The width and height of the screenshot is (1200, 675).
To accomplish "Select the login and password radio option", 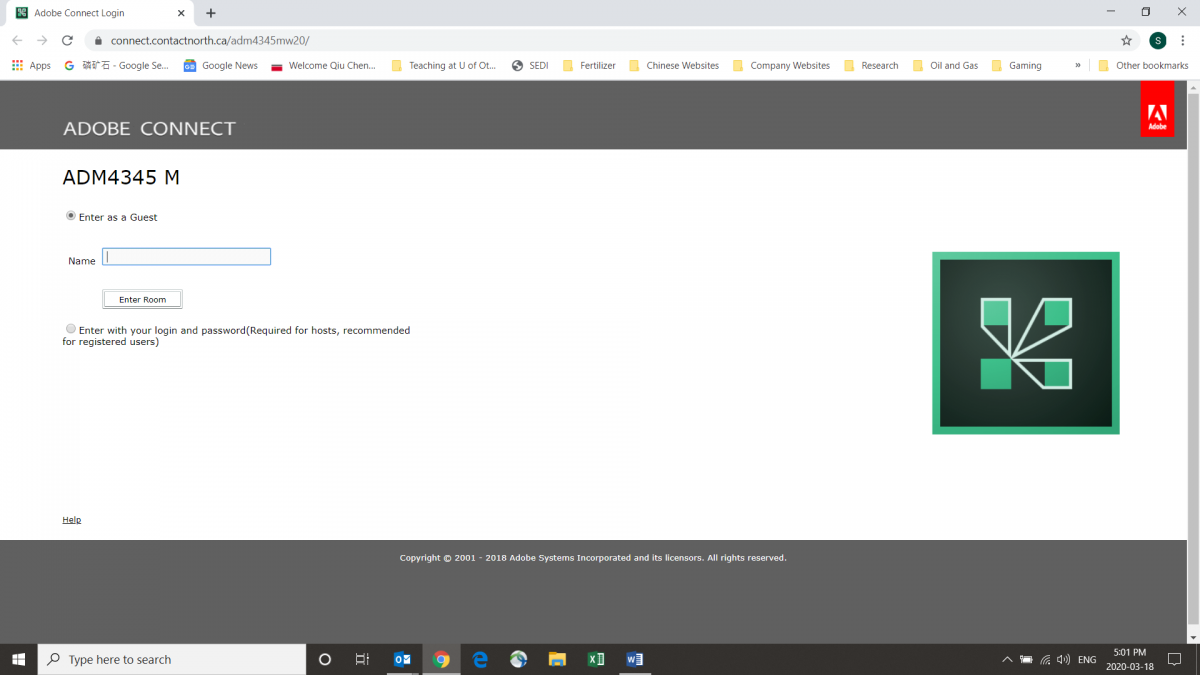I will 71,329.
